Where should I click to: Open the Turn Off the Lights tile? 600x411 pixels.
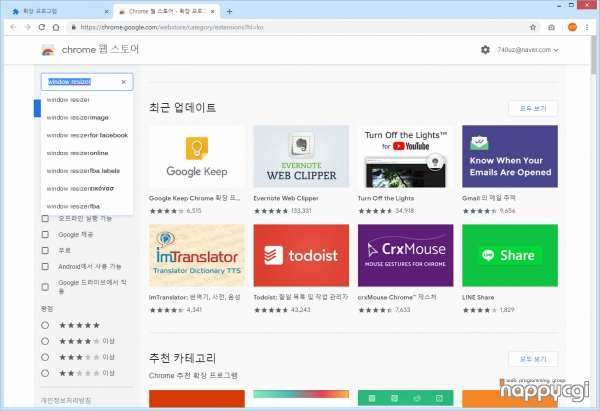point(406,156)
